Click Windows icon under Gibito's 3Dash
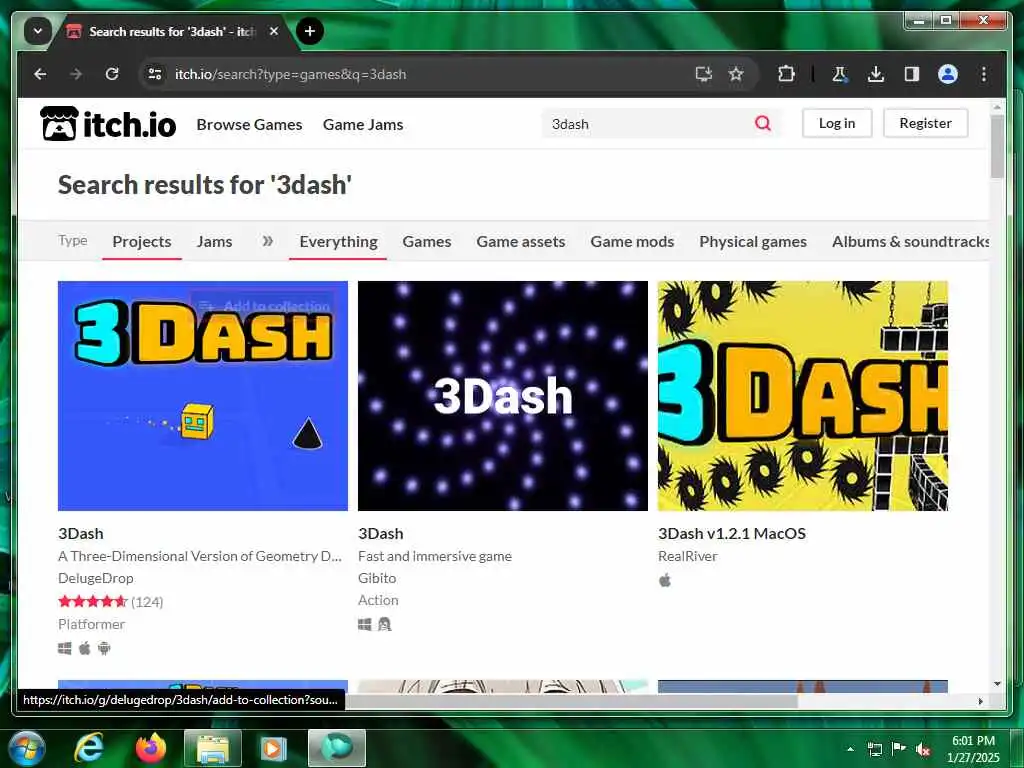The height and width of the screenshot is (768, 1024). pyautogui.click(x=364, y=624)
